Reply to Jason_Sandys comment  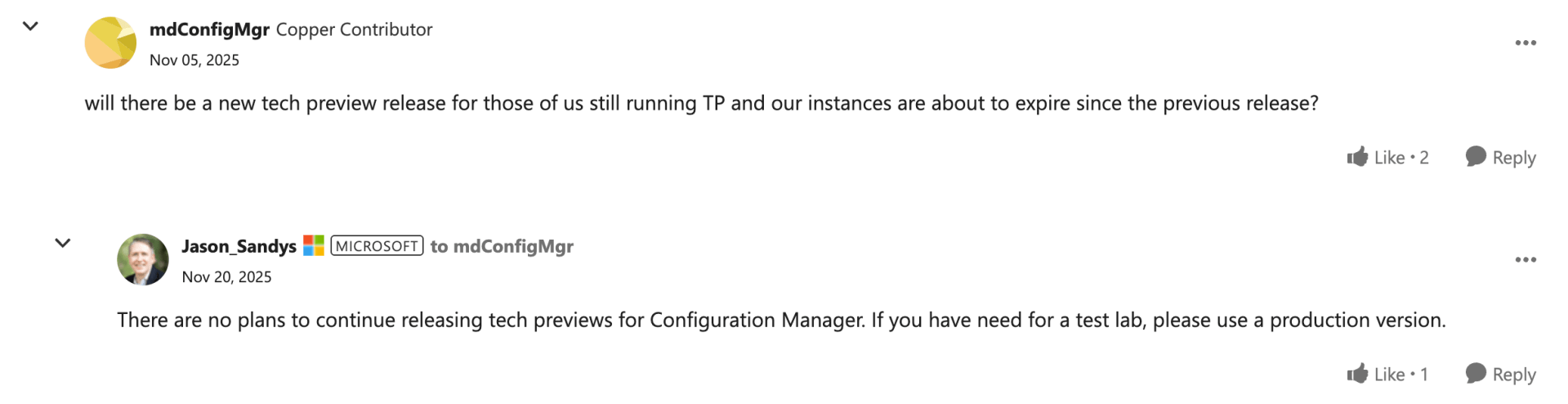point(1500,374)
